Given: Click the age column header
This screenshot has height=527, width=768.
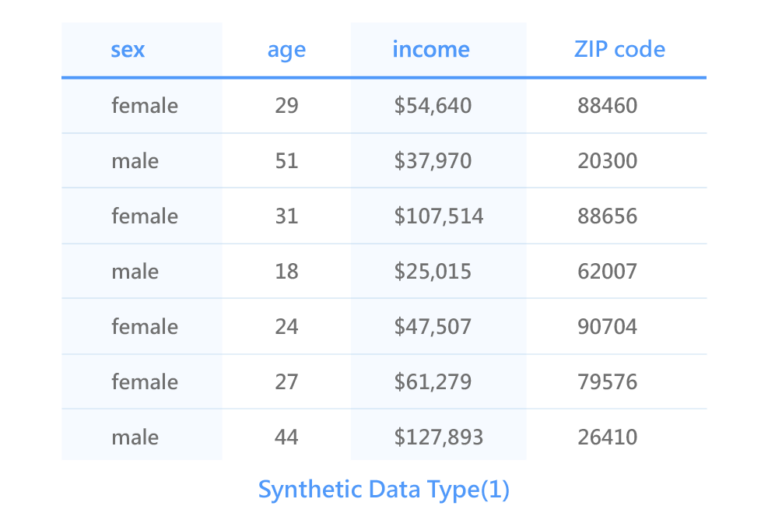Looking at the screenshot, I should coord(287,50).
